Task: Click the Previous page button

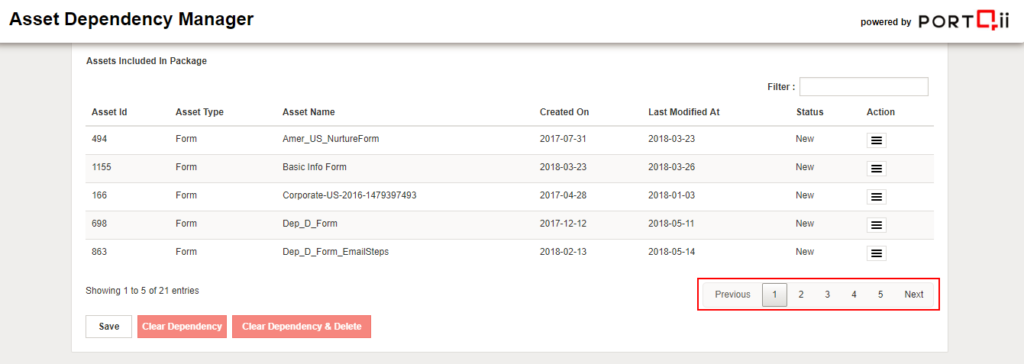Action: pos(733,295)
